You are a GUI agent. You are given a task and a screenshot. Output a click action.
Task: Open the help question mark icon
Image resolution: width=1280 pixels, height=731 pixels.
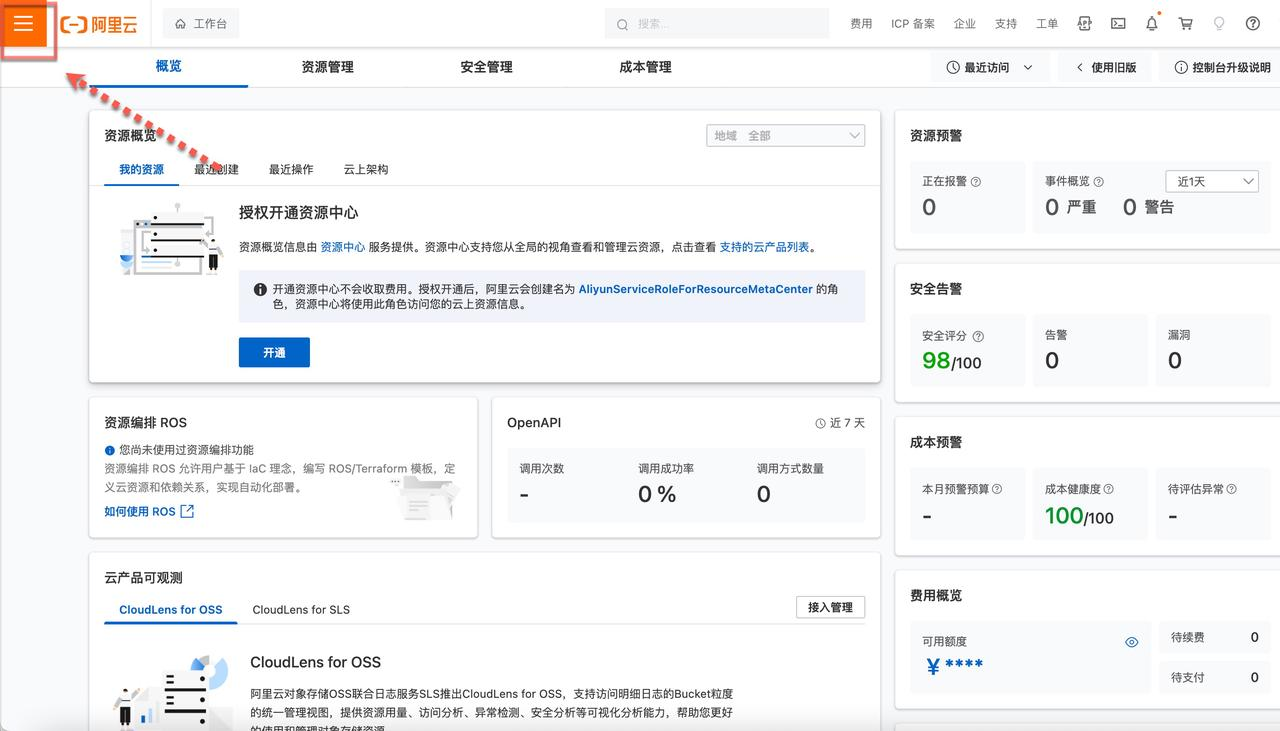(1253, 24)
